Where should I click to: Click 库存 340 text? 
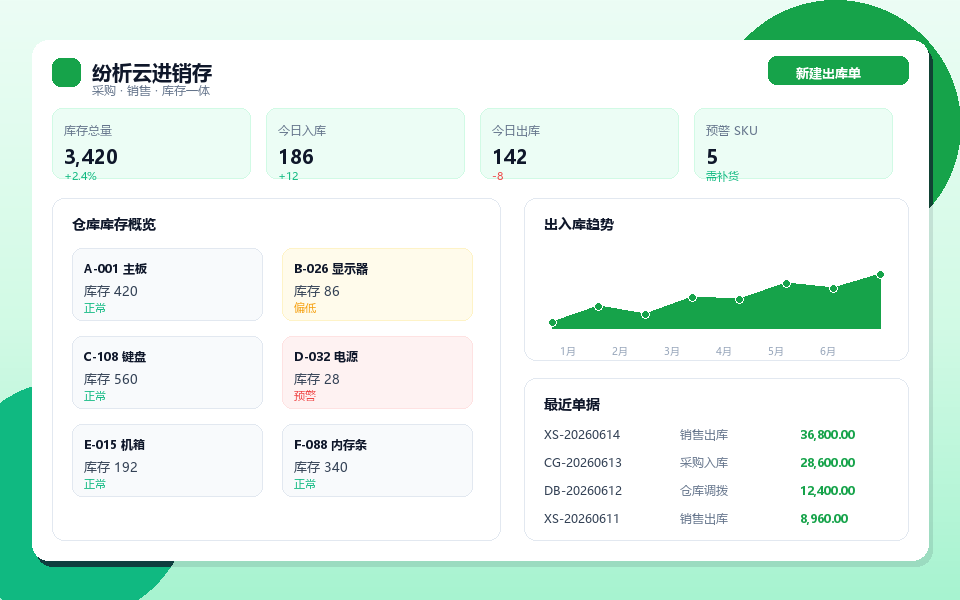[321, 468]
